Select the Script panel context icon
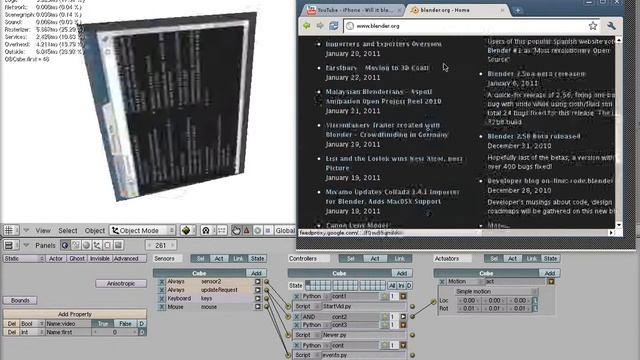This screenshot has height=360, width=640. click(76, 245)
